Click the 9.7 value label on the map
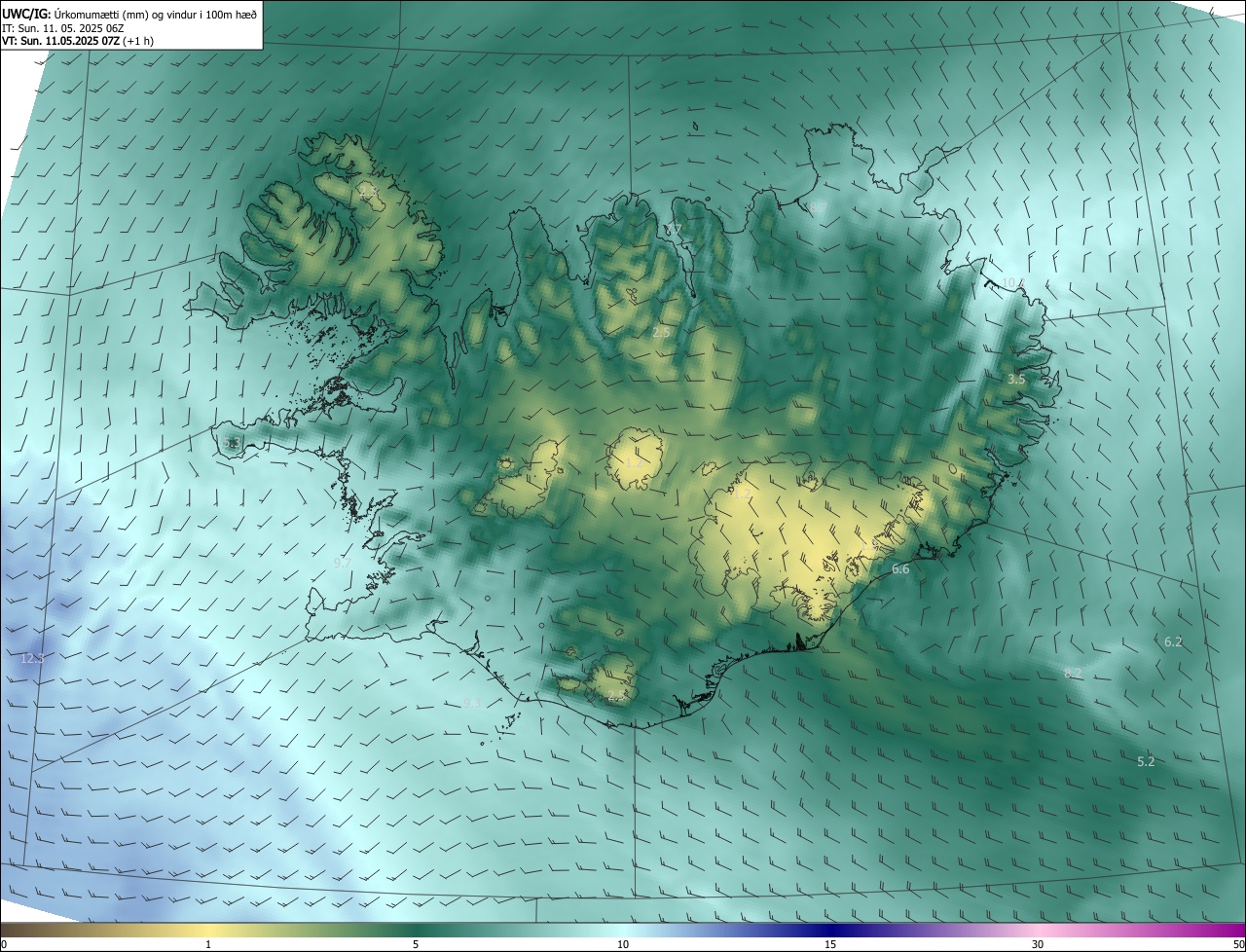Viewport: 1246px width, 952px height. tap(342, 564)
